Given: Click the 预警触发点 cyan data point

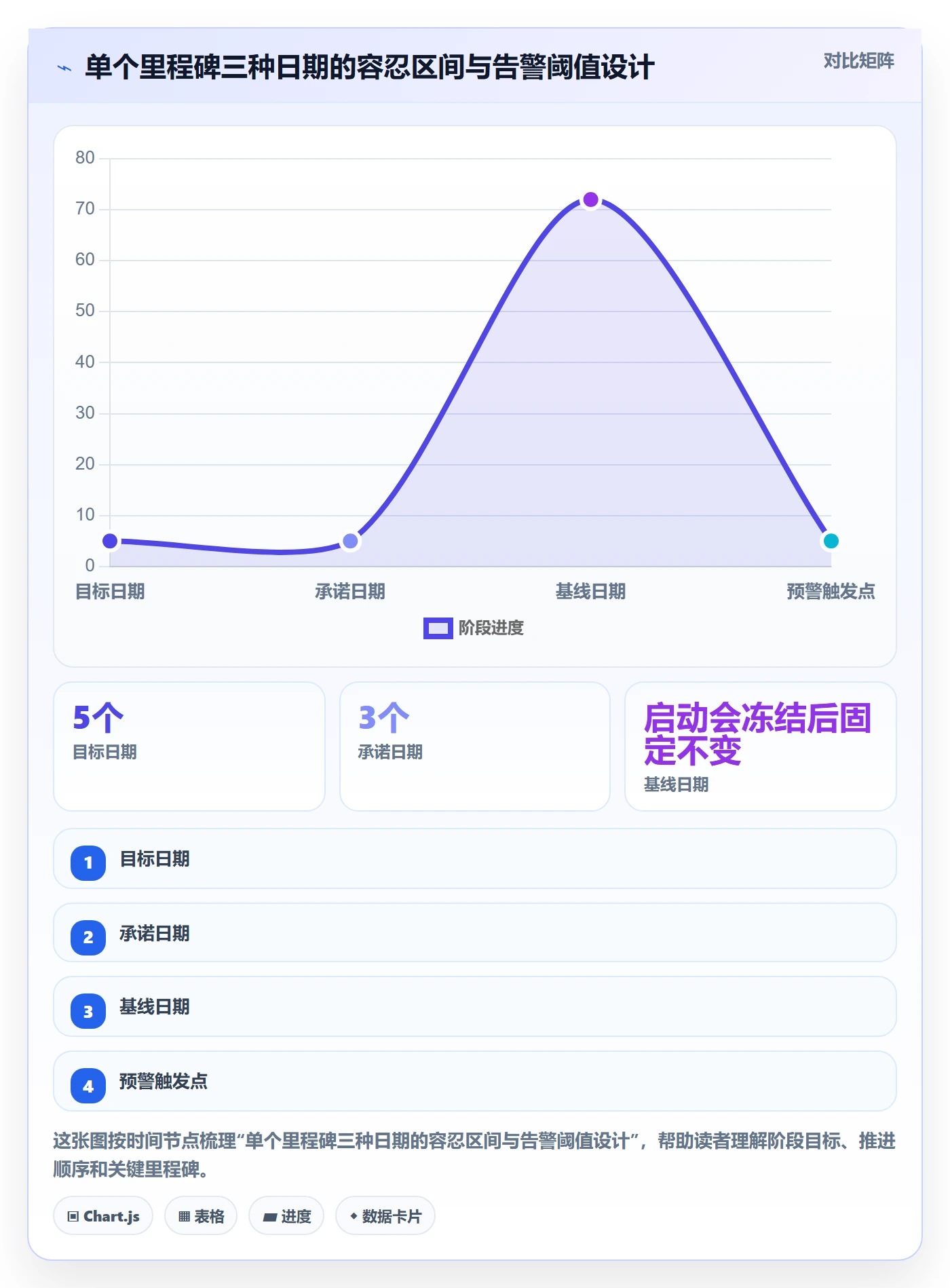Looking at the screenshot, I should point(831,541).
